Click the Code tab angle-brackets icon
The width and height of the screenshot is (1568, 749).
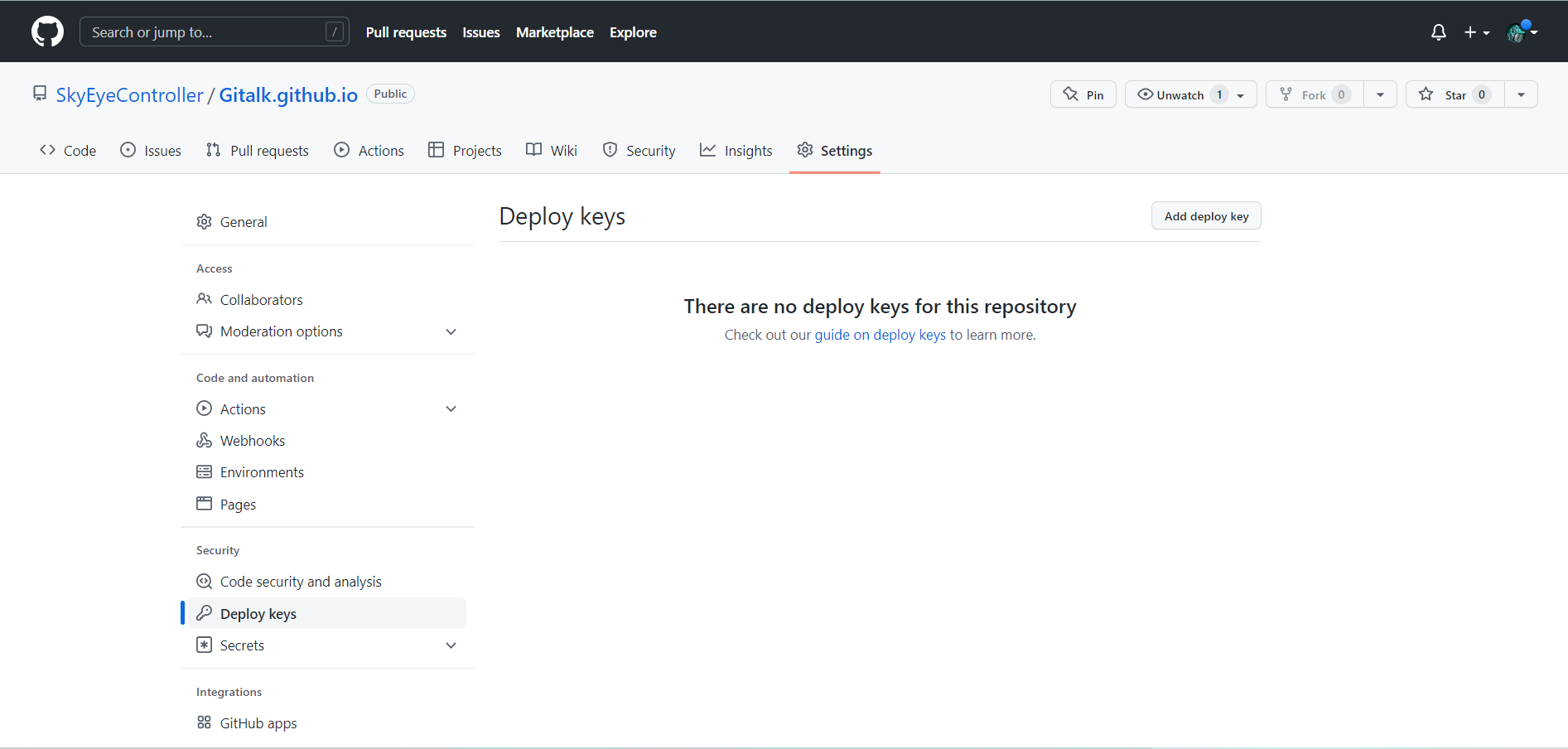click(47, 150)
